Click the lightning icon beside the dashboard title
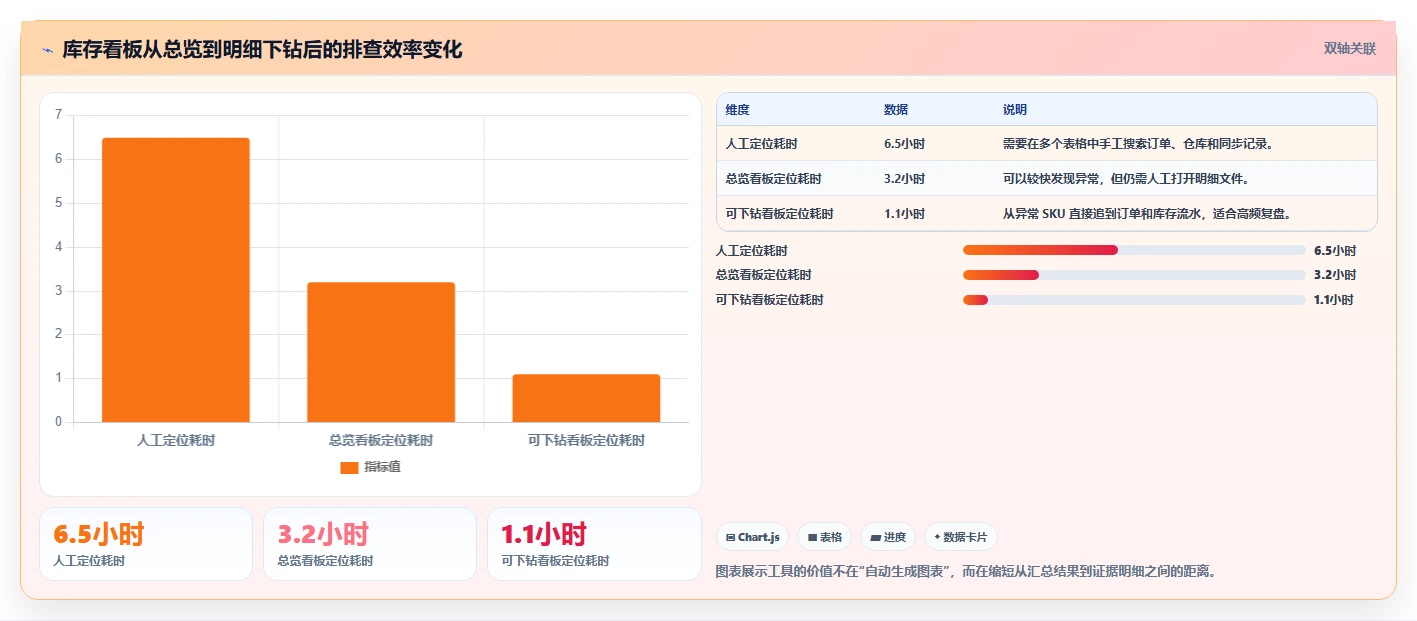 tap(47, 50)
